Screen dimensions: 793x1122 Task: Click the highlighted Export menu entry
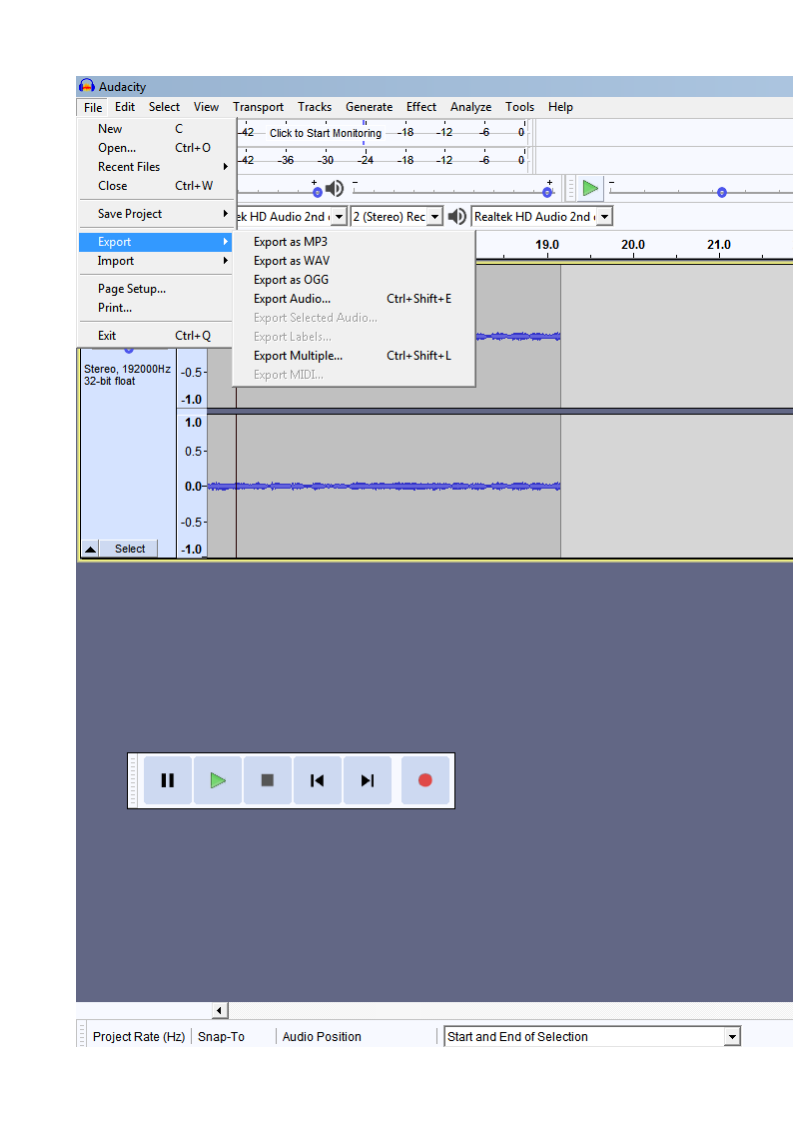pyautogui.click(x=155, y=242)
